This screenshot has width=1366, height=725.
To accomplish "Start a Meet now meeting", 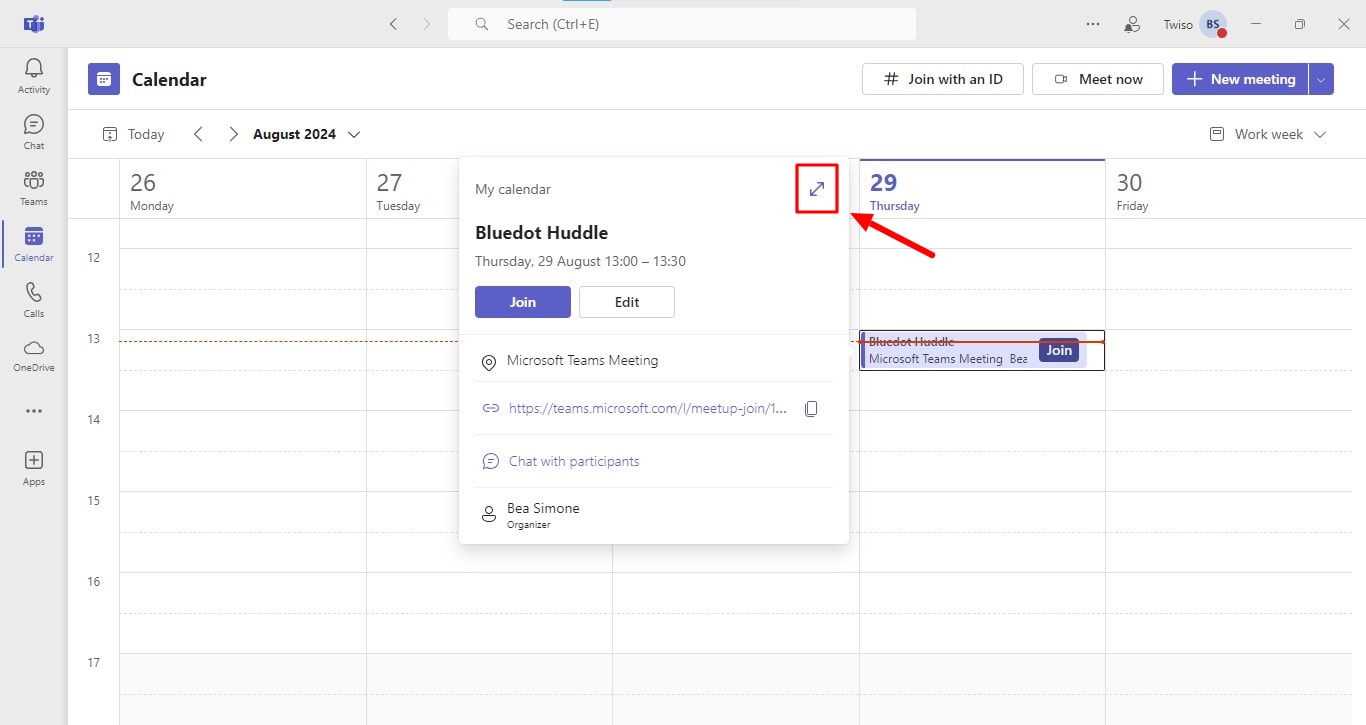I will coord(1098,79).
